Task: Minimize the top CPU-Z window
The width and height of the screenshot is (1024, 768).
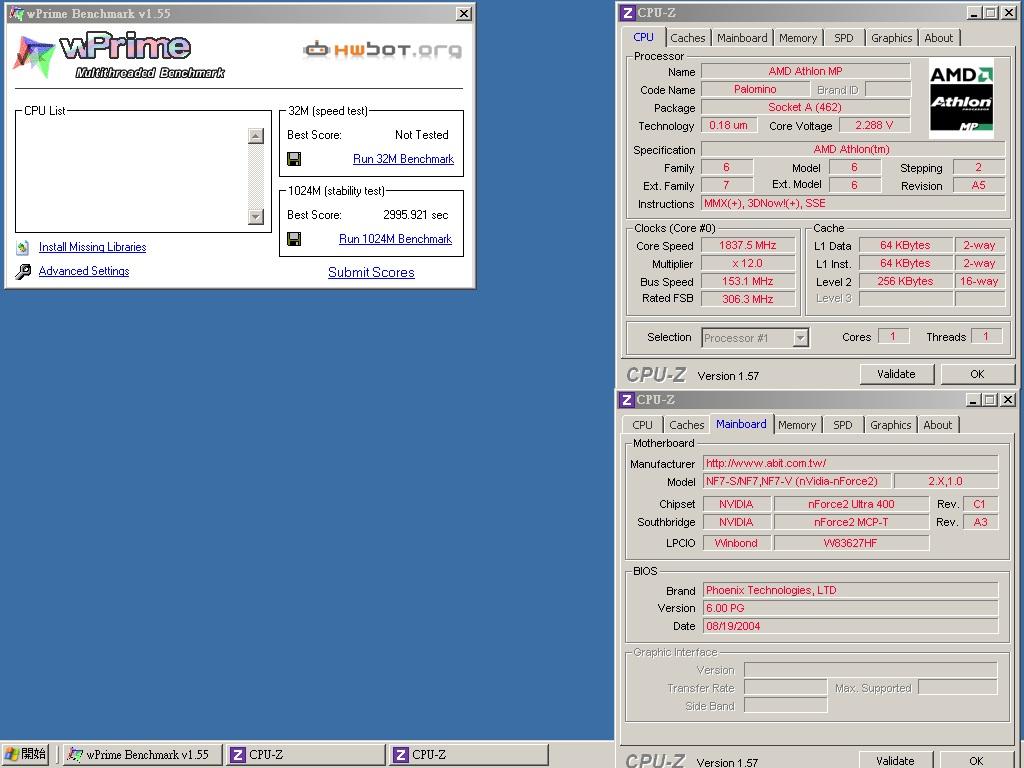Action: [x=974, y=12]
